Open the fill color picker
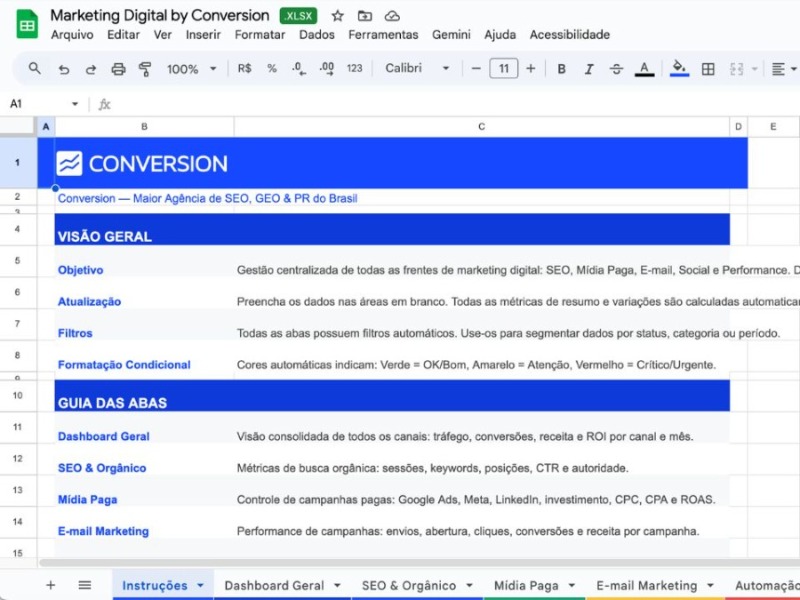The height and width of the screenshot is (600, 800). point(679,69)
